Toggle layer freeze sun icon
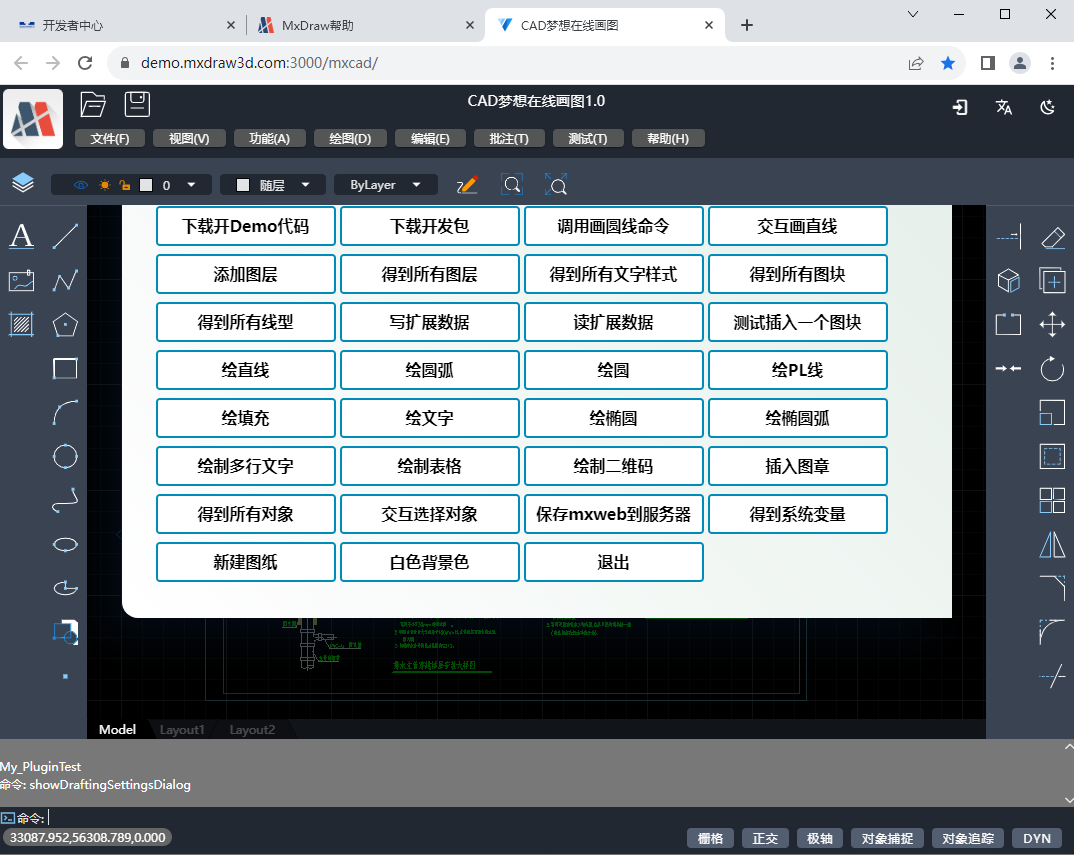The width and height of the screenshot is (1074, 855). point(104,185)
